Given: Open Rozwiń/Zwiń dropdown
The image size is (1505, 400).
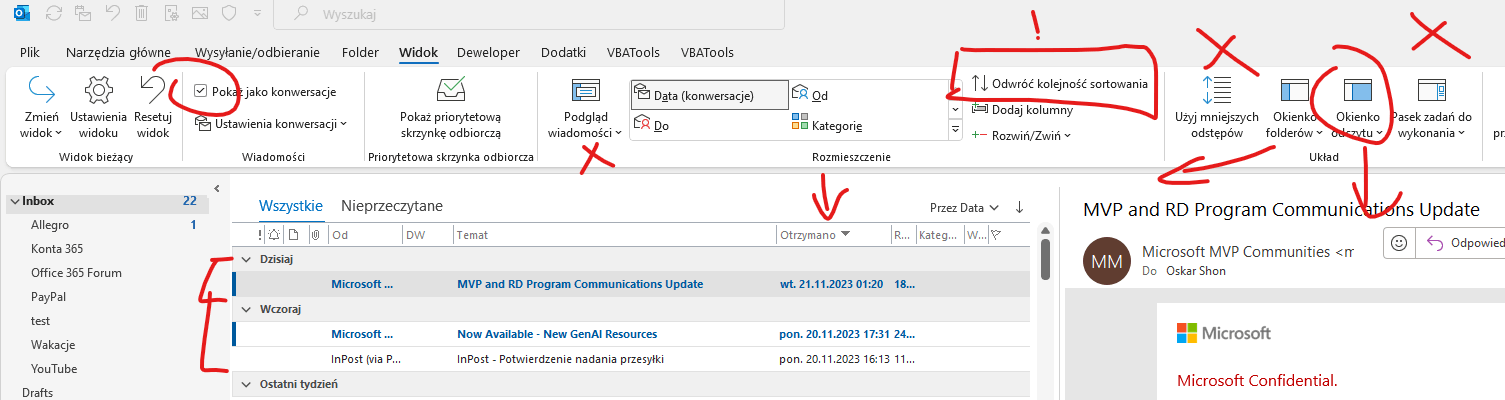Looking at the screenshot, I should coord(1022,135).
